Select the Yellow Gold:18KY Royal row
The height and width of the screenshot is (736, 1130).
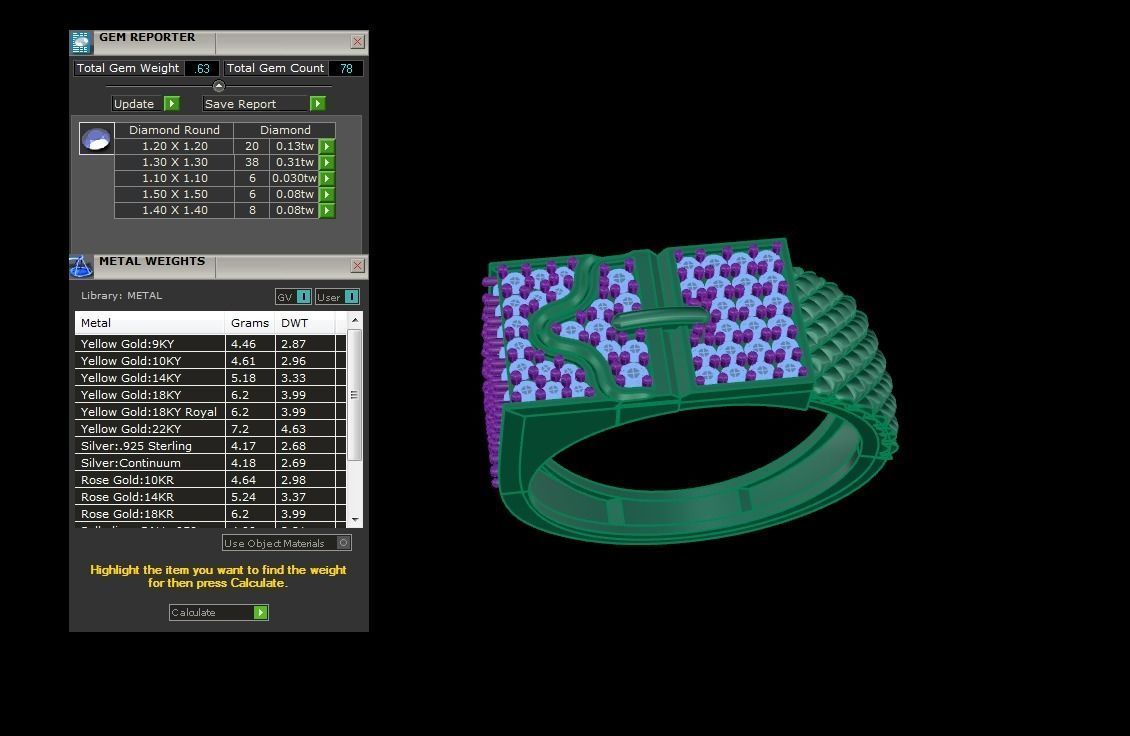(210, 412)
